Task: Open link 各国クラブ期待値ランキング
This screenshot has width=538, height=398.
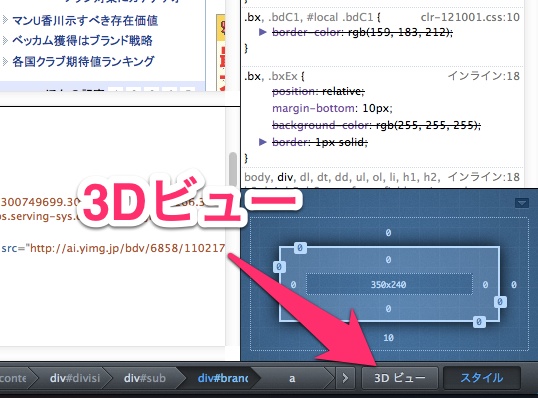Action: (x=83, y=61)
